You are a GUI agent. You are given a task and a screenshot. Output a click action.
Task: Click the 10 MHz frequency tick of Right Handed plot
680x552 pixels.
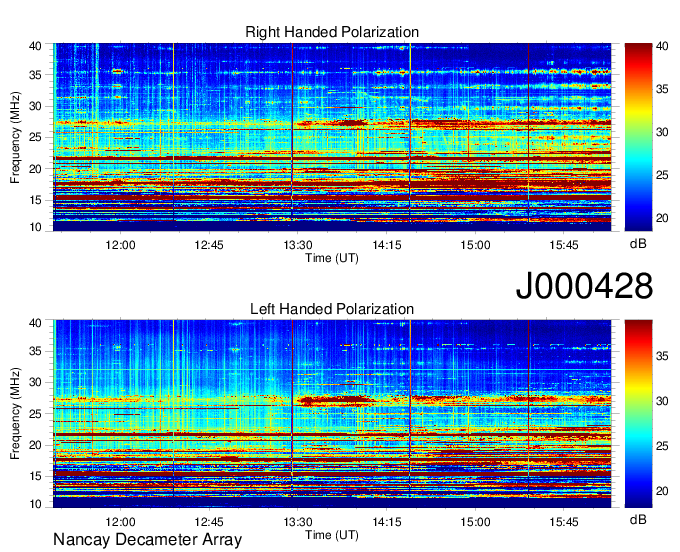click(35, 227)
